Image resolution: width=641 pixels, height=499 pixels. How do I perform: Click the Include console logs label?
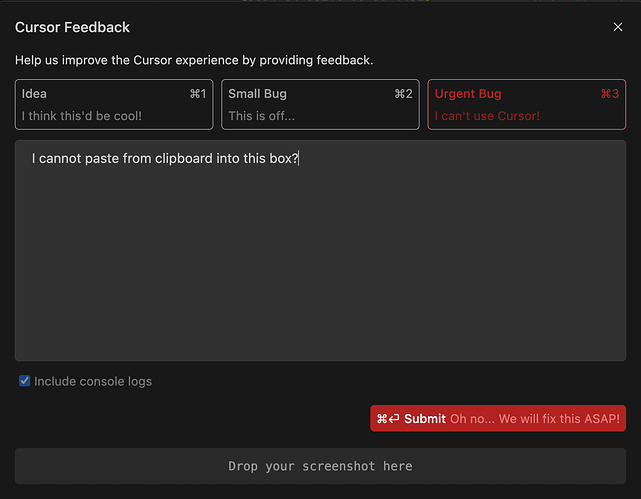pyautogui.click(x=93, y=381)
